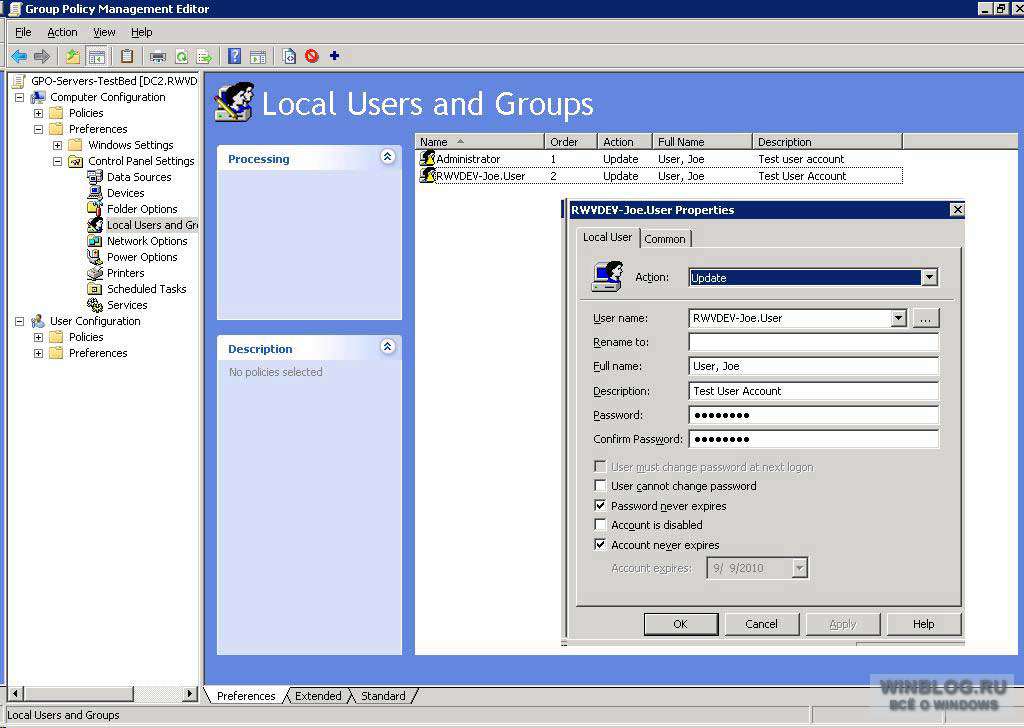
Task: Open the Action dropdown set to Update
Action: [929, 277]
